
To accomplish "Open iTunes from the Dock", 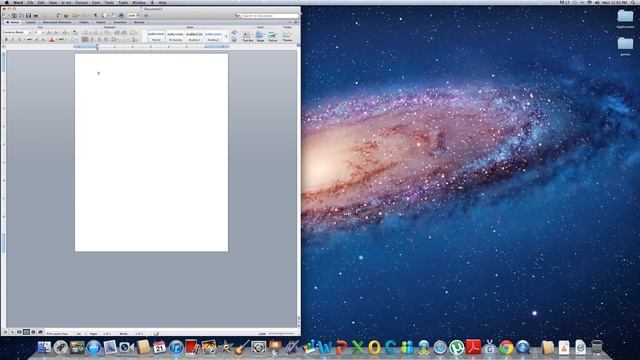I will tap(176, 347).
